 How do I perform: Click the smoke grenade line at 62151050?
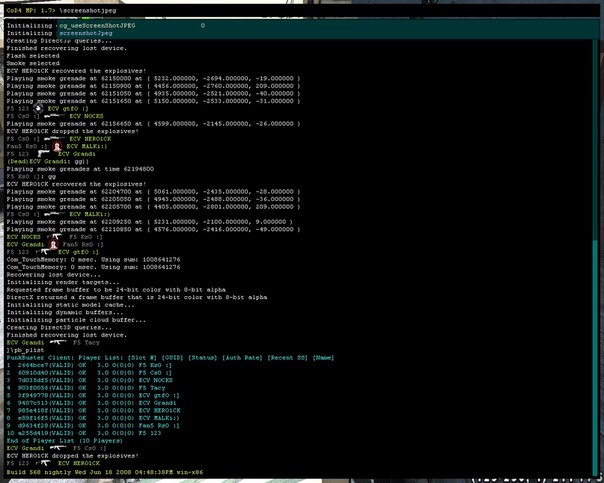click(153, 94)
